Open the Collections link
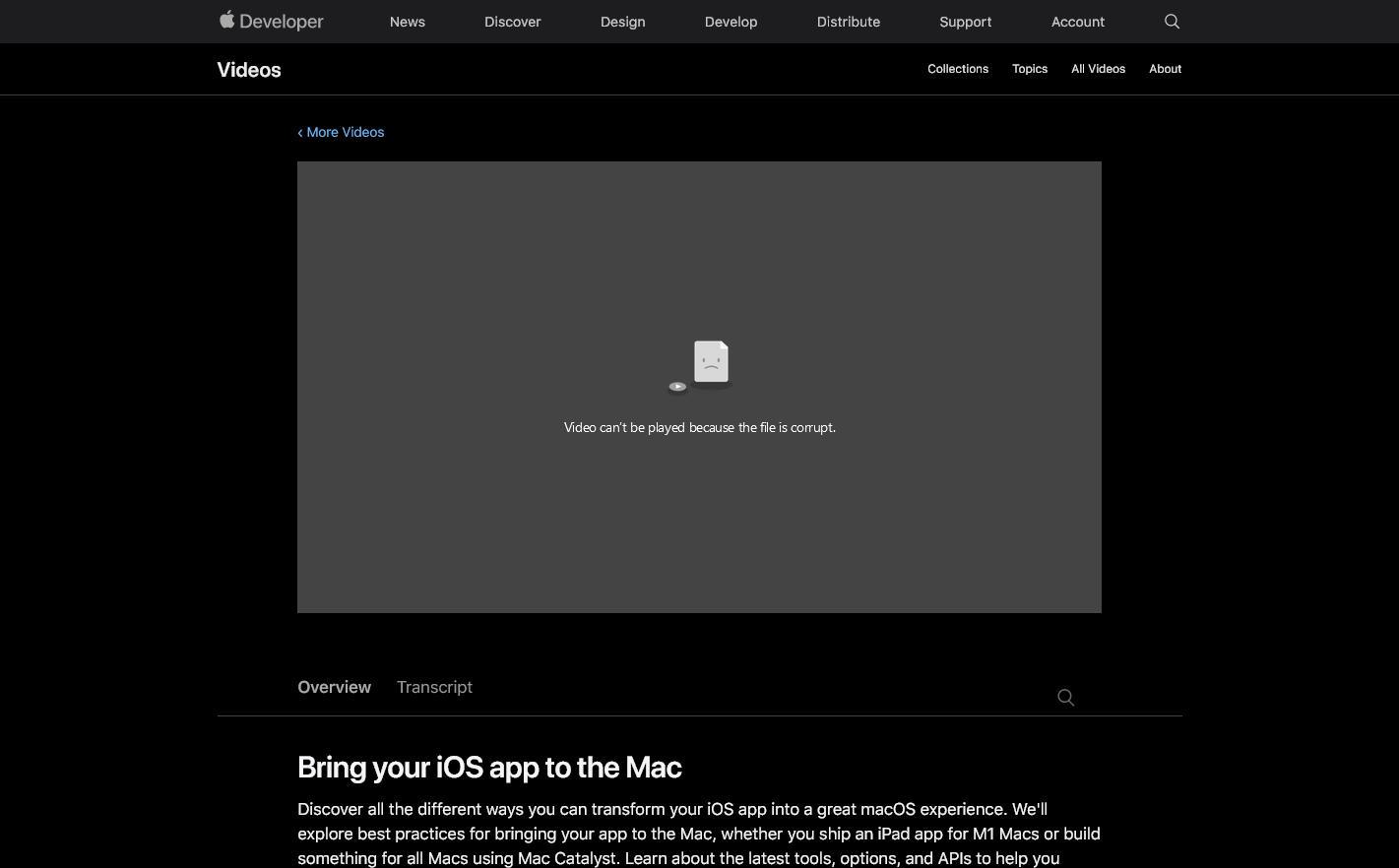This screenshot has width=1399, height=868. (x=957, y=69)
